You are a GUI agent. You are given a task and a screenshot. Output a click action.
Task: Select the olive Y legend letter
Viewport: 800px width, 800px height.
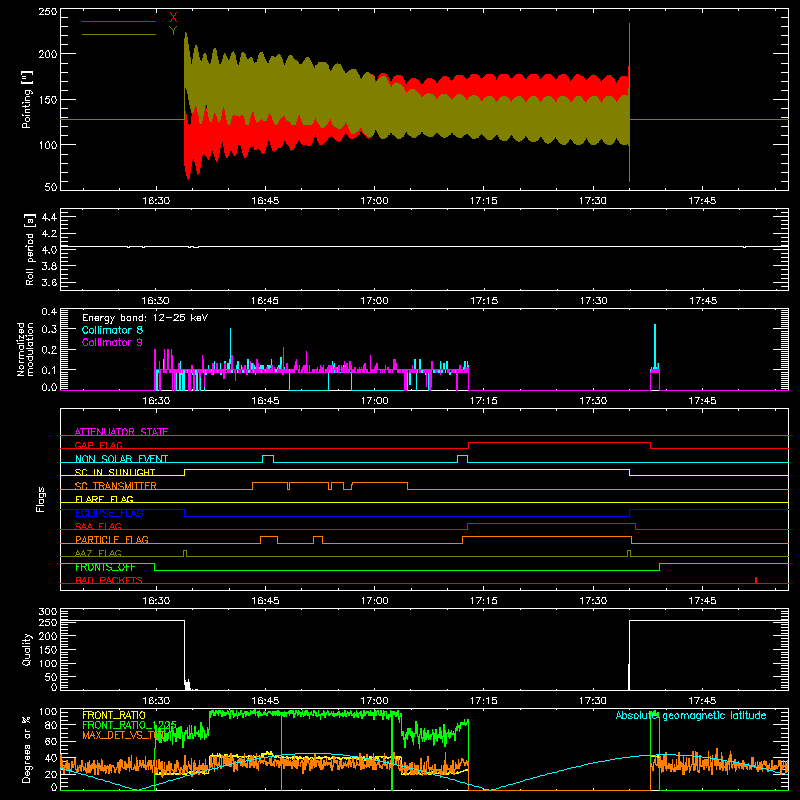(173, 31)
